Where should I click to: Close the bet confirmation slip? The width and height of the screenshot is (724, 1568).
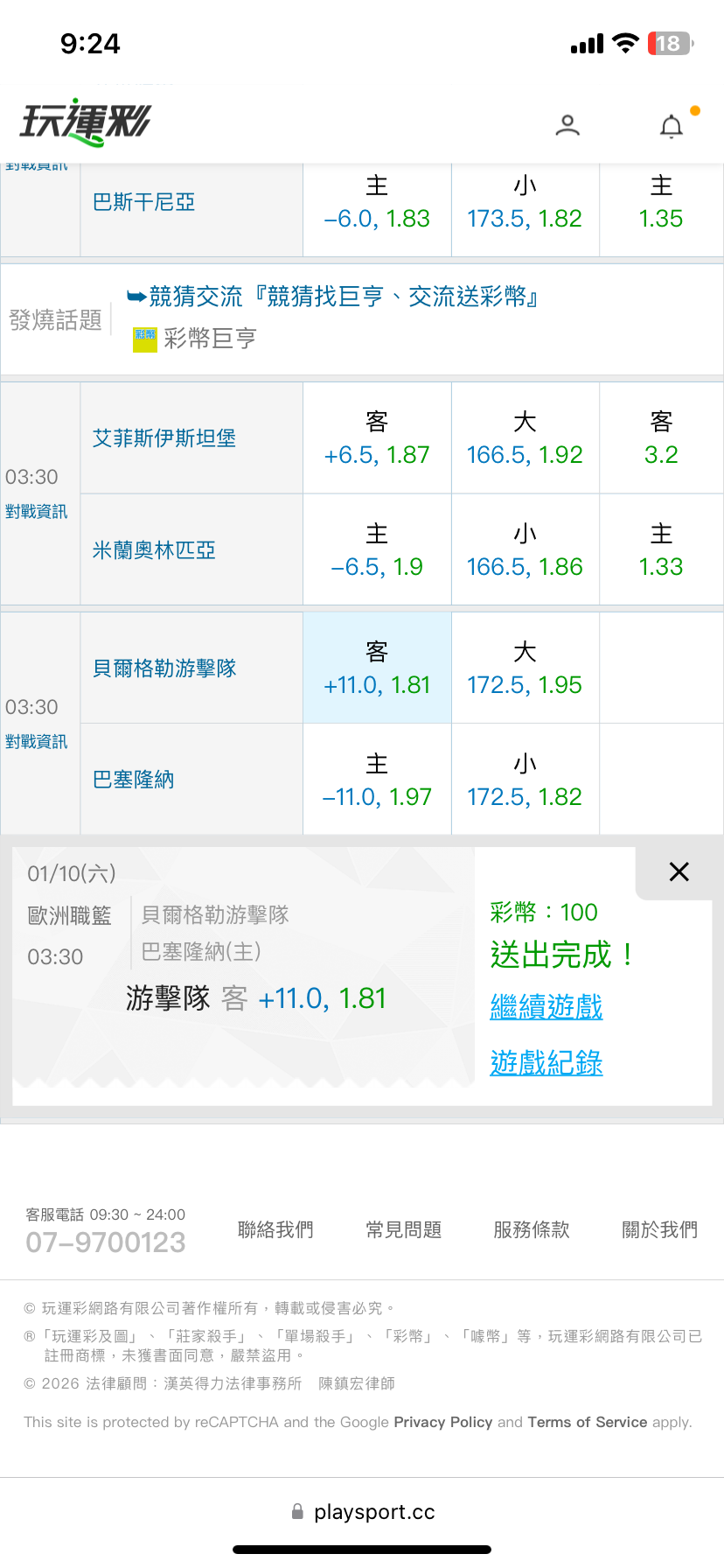(x=679, y=871)
